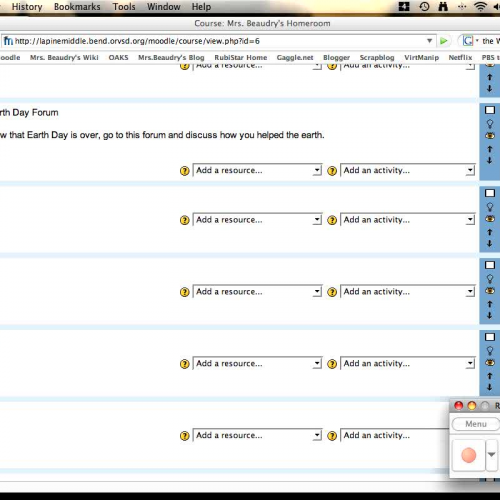Open the Help menu
This screenshot has width=500, height=500.
coord(201,7)
